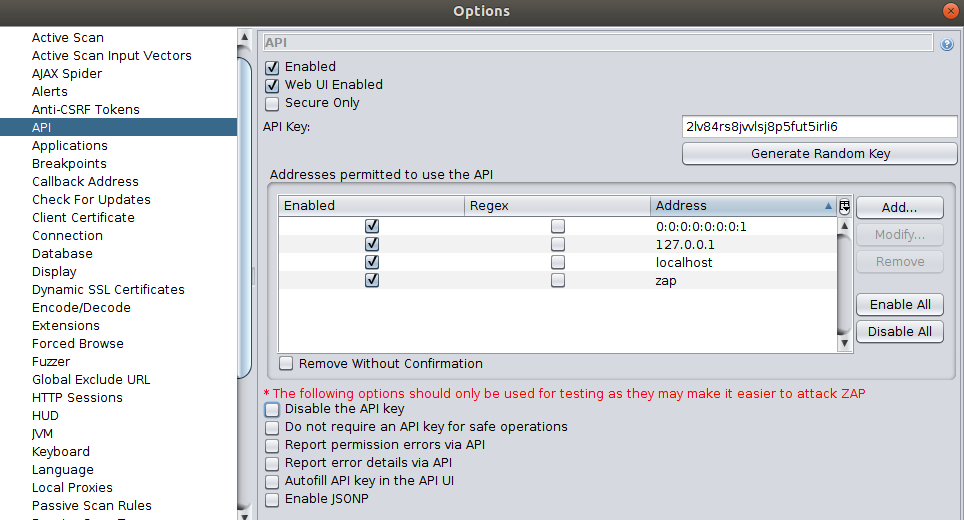Viewport: 964px width, 520px height.
Task: Click into the API Key text field
Action: click(x=818, y=127)
